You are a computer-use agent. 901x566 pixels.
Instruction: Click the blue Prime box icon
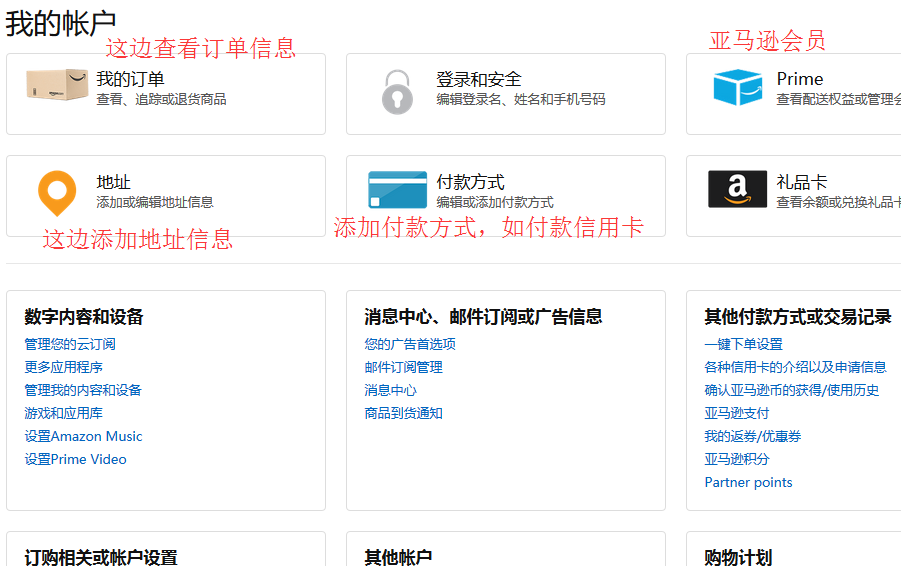(738, 87)
